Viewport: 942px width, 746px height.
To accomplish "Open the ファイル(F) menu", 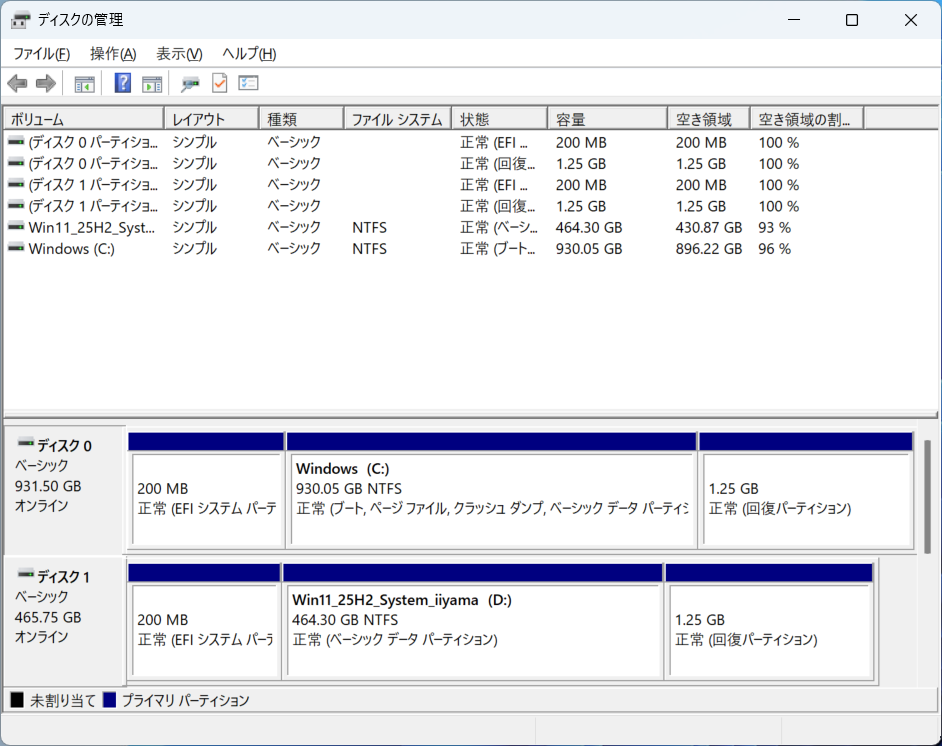I will pyautogui.click(x=41, y=54).
